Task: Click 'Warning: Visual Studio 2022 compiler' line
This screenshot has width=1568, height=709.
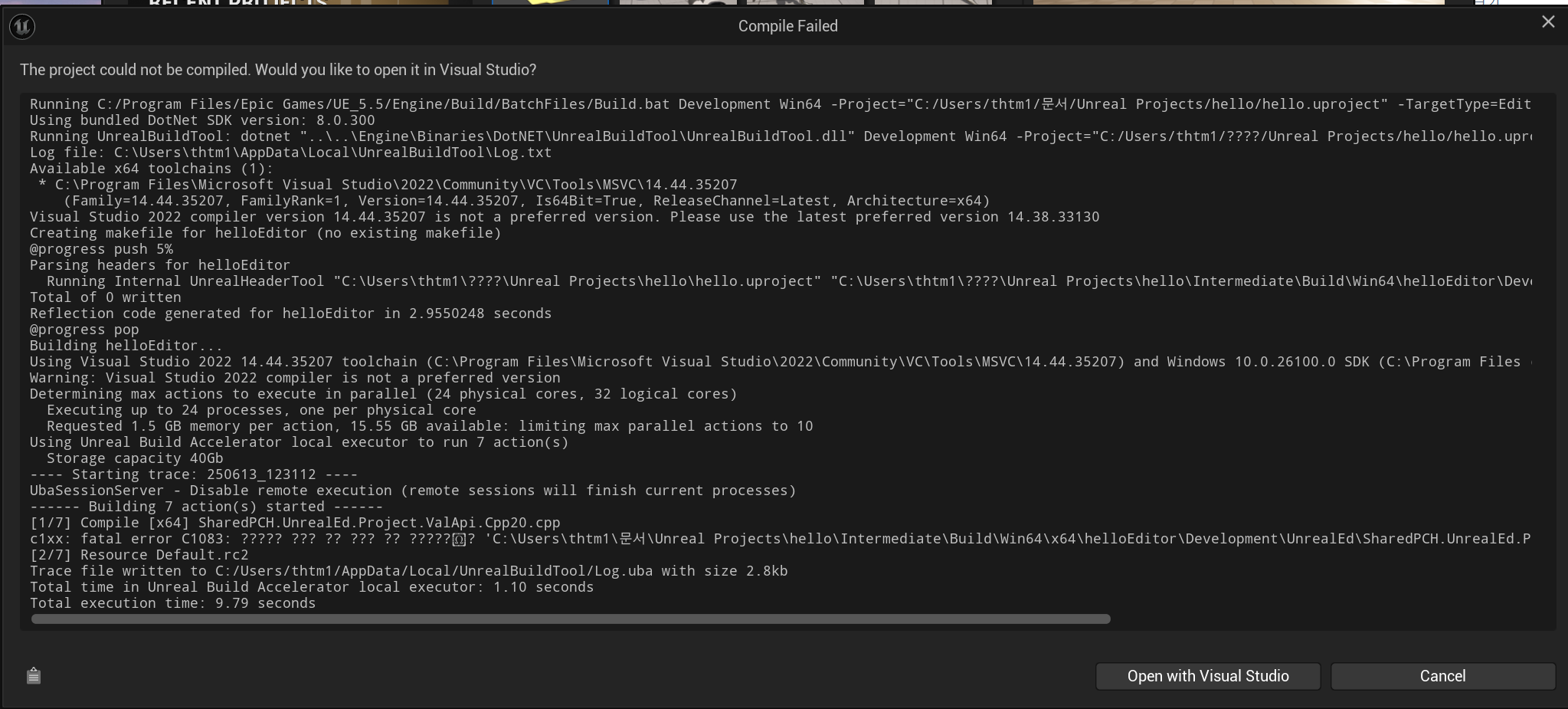Action: [295, 378]
